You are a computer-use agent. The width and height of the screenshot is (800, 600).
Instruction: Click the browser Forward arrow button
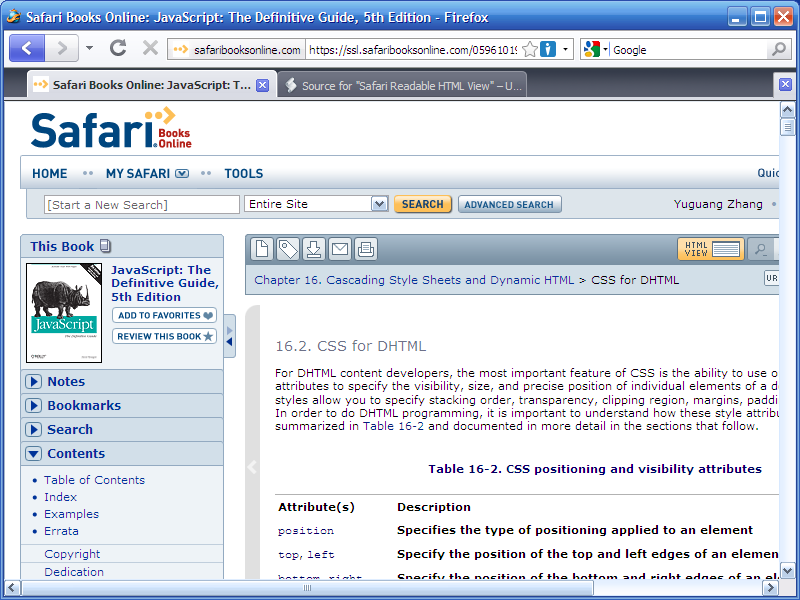pos(62,48)
